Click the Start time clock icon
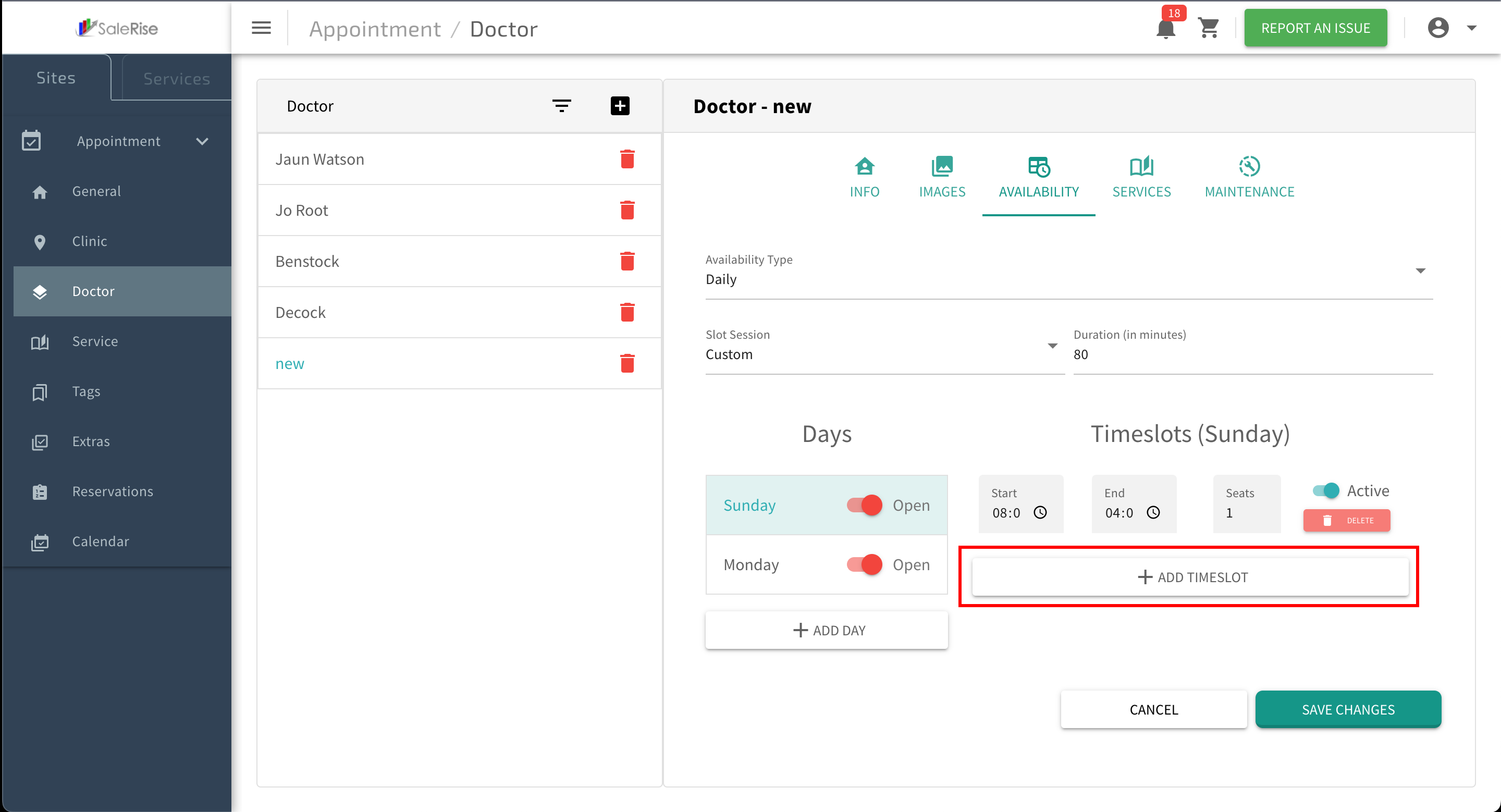The width and height of the screenshot is (1501, 812). coord(1040,513)
